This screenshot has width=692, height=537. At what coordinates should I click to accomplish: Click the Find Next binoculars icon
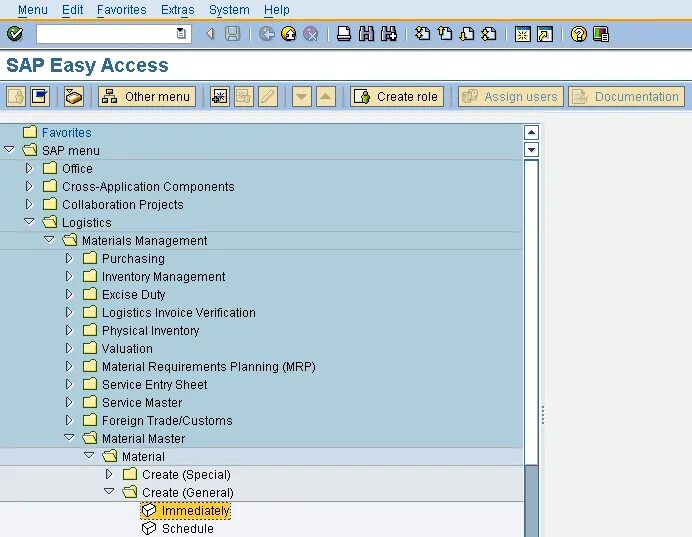pyautogui.click(x=389, y=34)
